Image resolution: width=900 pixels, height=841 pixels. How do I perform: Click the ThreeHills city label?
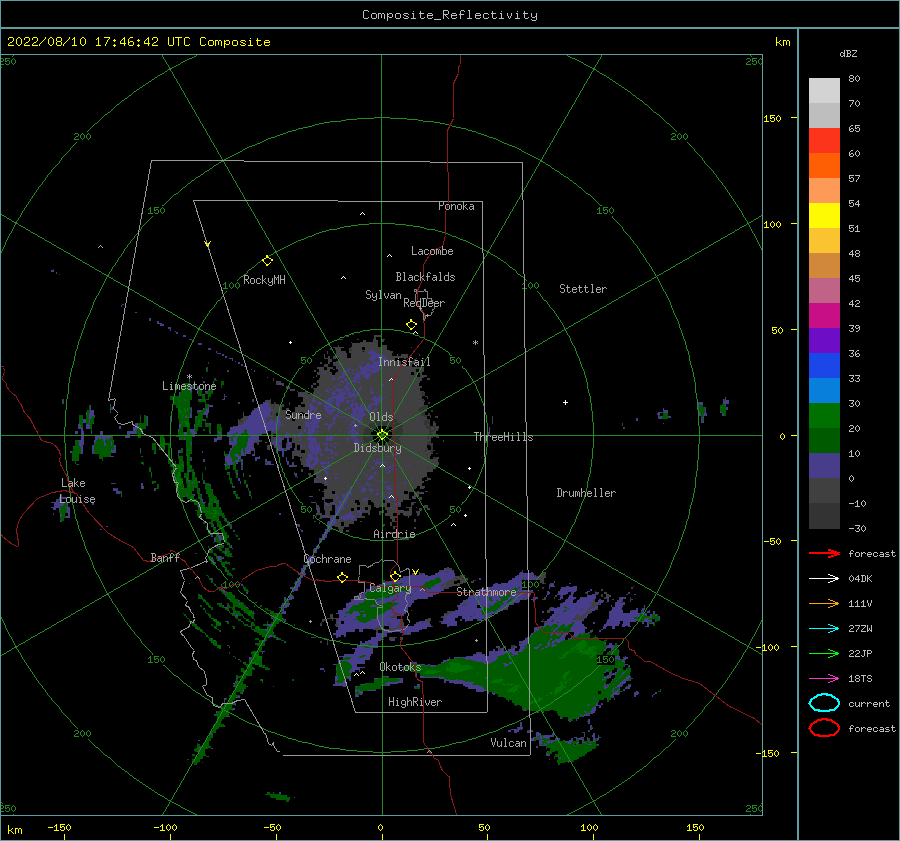503,437
